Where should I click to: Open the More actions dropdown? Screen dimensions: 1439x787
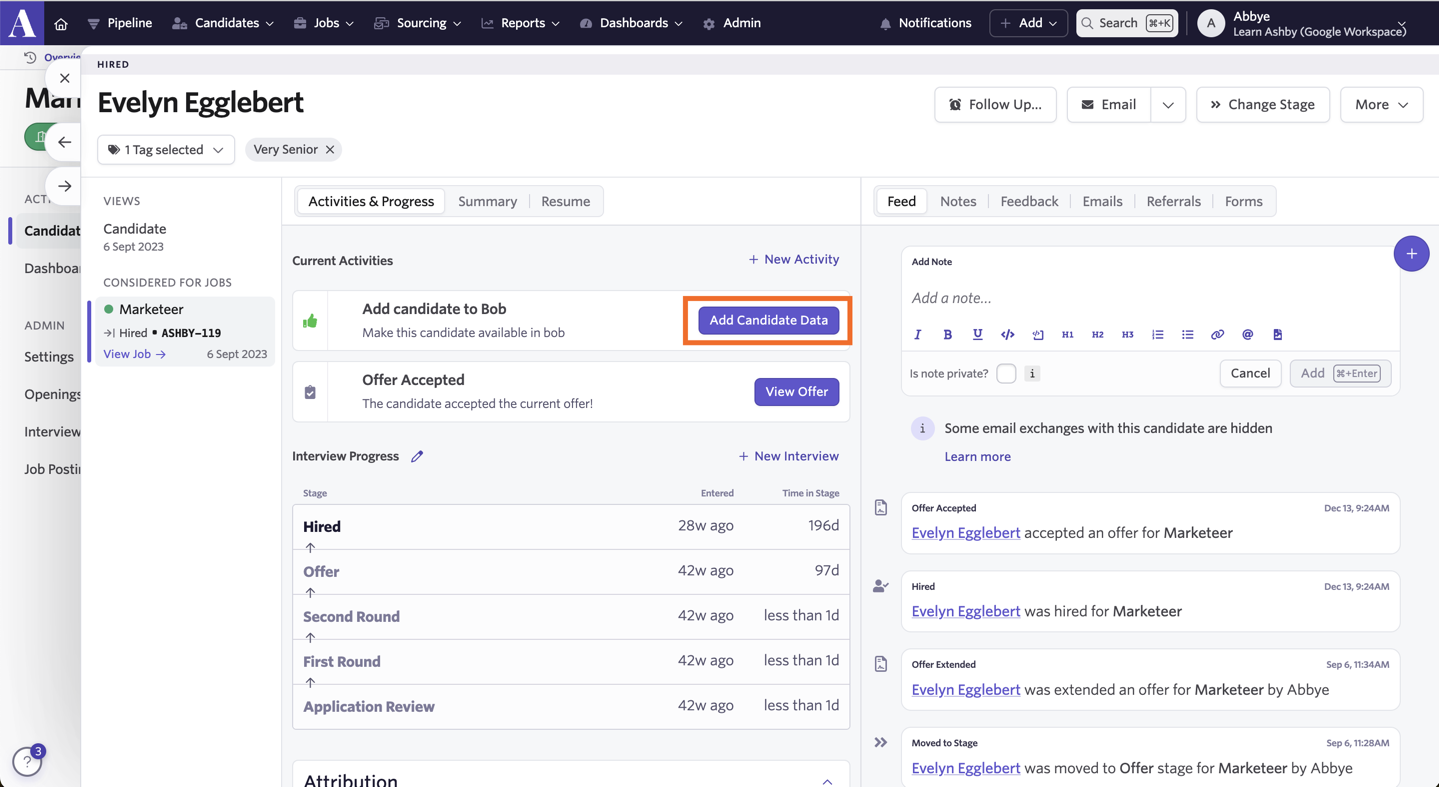(x=1381, y=105)
